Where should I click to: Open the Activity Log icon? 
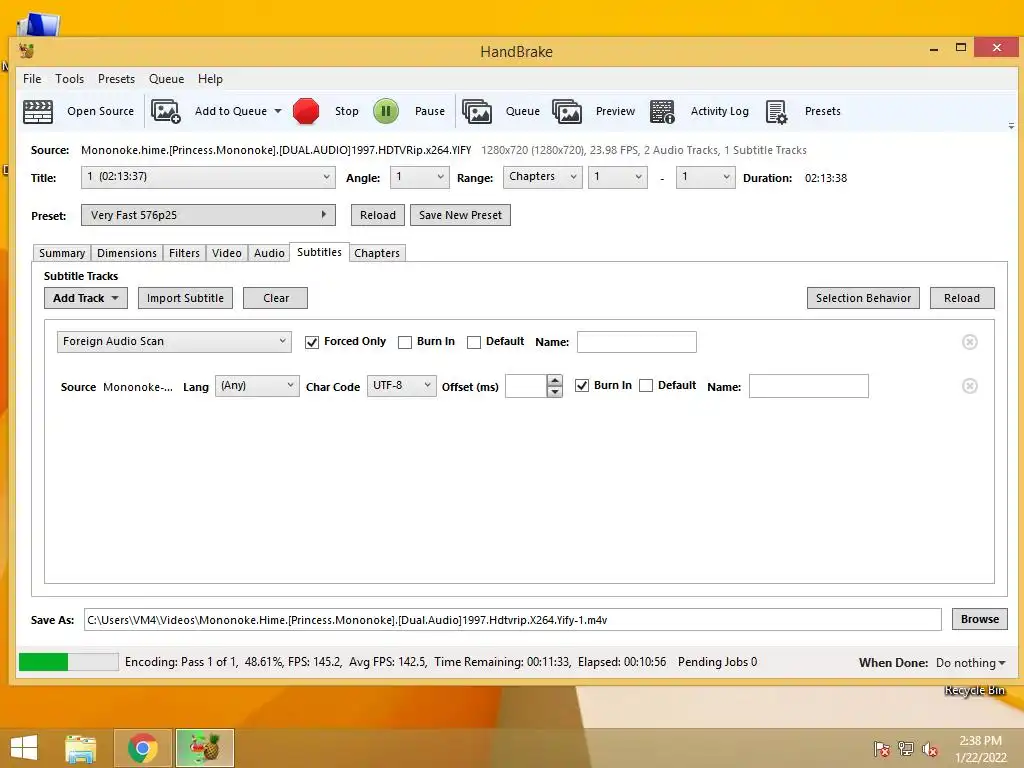pyautogui.click(x=662, y=111)
